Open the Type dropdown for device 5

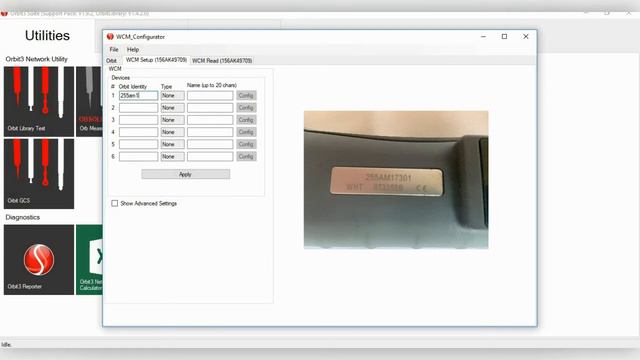tap(172, 144)
